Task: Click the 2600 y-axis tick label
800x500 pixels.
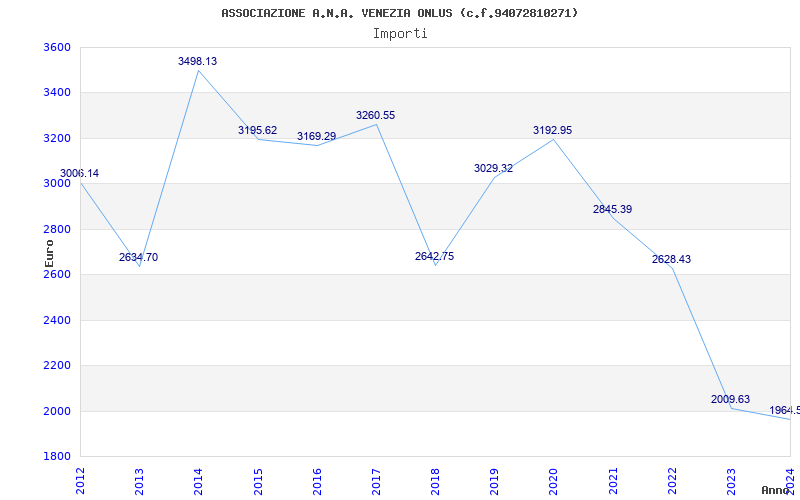Action: [x=57, y=274]
